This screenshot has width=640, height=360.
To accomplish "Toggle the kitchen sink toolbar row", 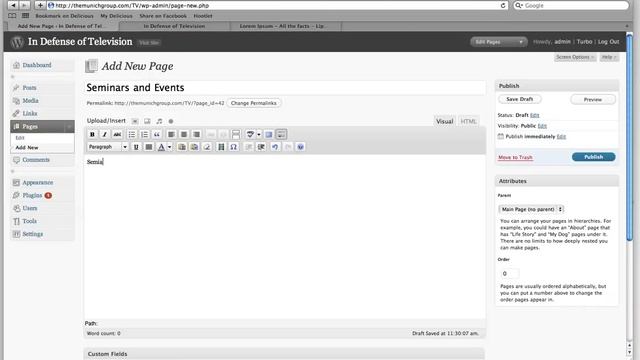I will point(281,134).
